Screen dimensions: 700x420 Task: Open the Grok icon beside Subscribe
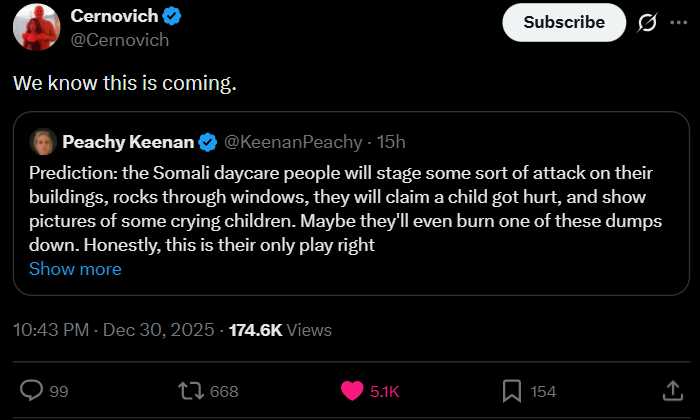point(647,22)
